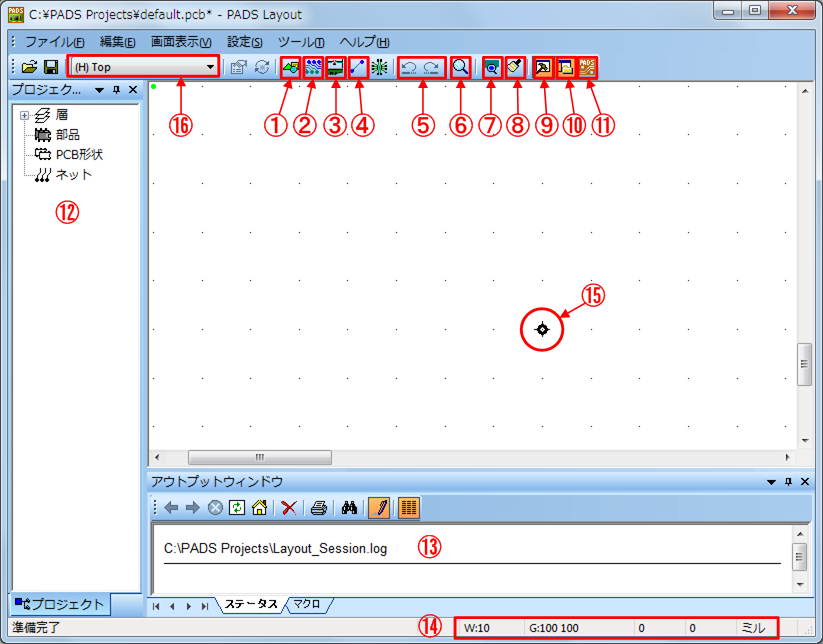Screen dimensions: 823x644
Task: Click the next-tab navigation arrow
Action: [x=188, y=606]
